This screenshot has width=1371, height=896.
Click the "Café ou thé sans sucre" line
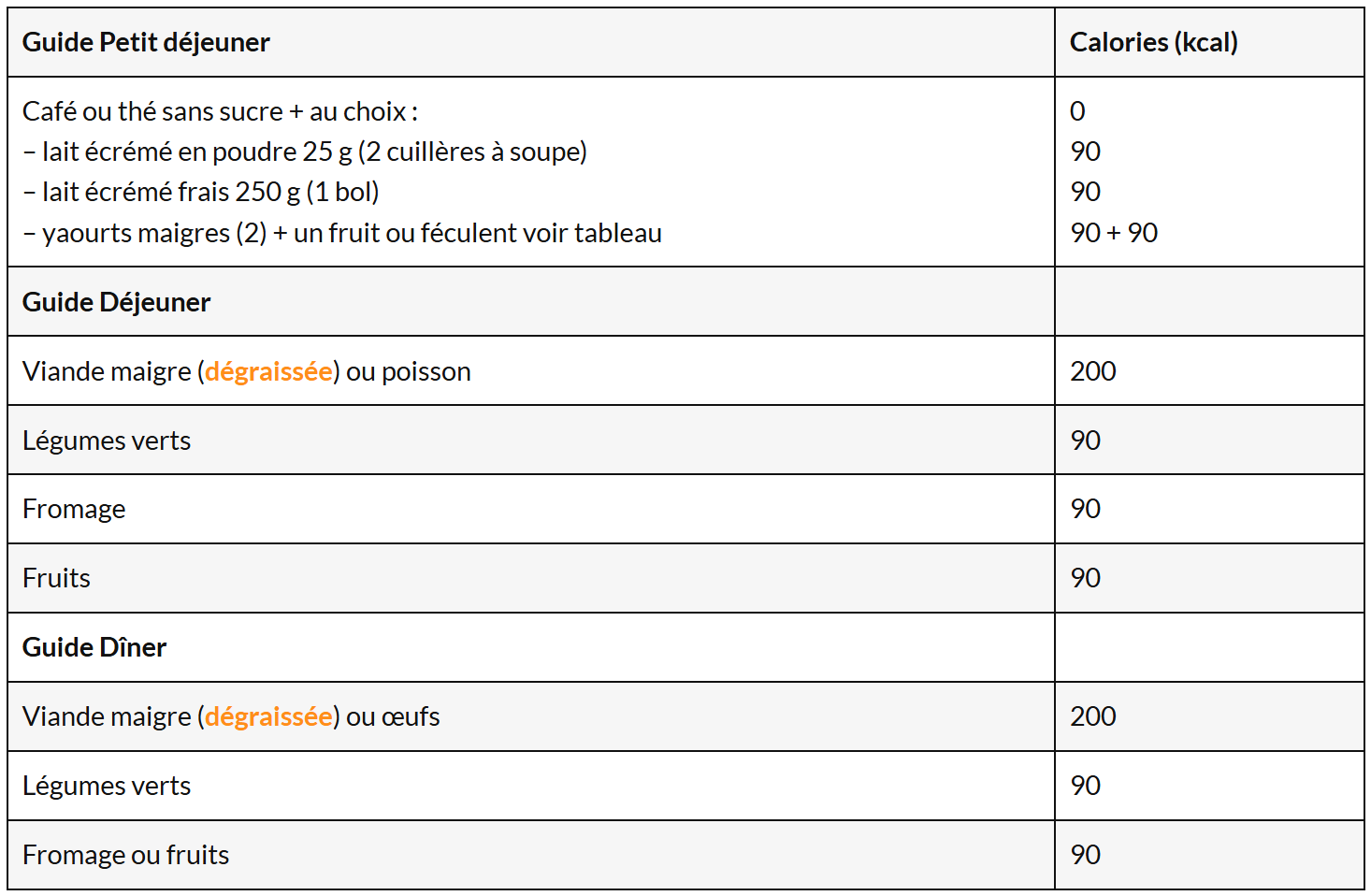[220, 111]
